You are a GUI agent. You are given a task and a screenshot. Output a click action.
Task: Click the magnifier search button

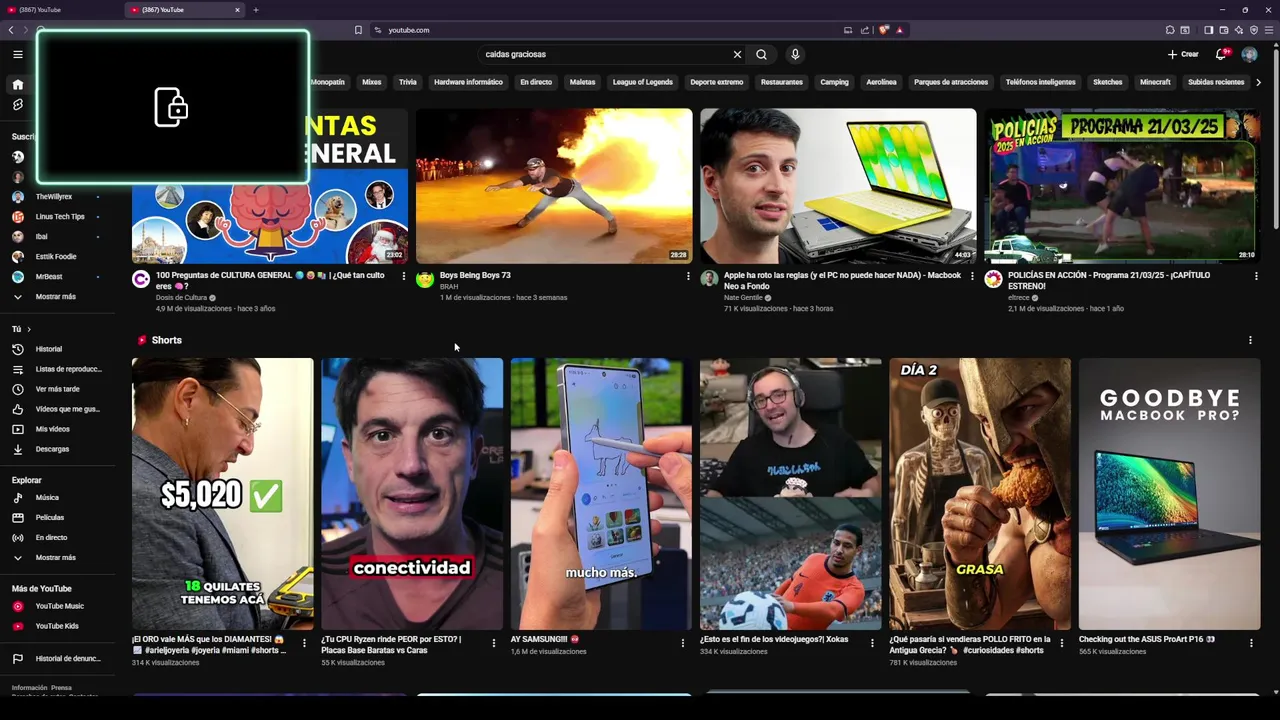761,54
